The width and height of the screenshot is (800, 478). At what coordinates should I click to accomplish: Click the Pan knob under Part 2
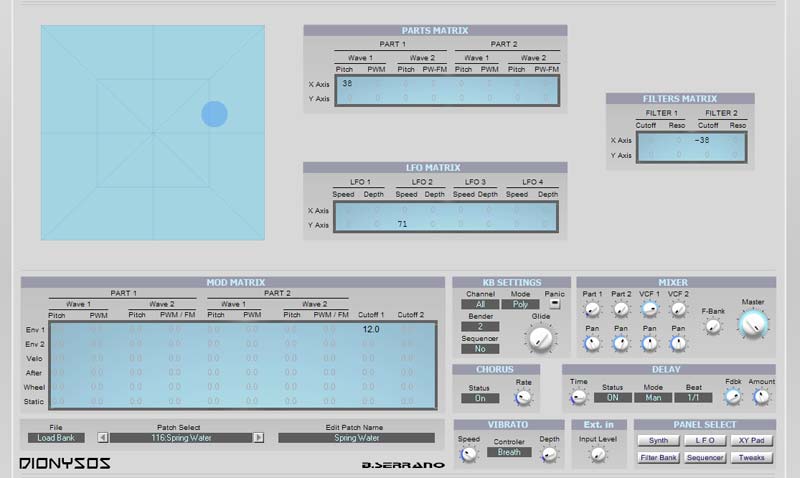[x=621, y=344]
